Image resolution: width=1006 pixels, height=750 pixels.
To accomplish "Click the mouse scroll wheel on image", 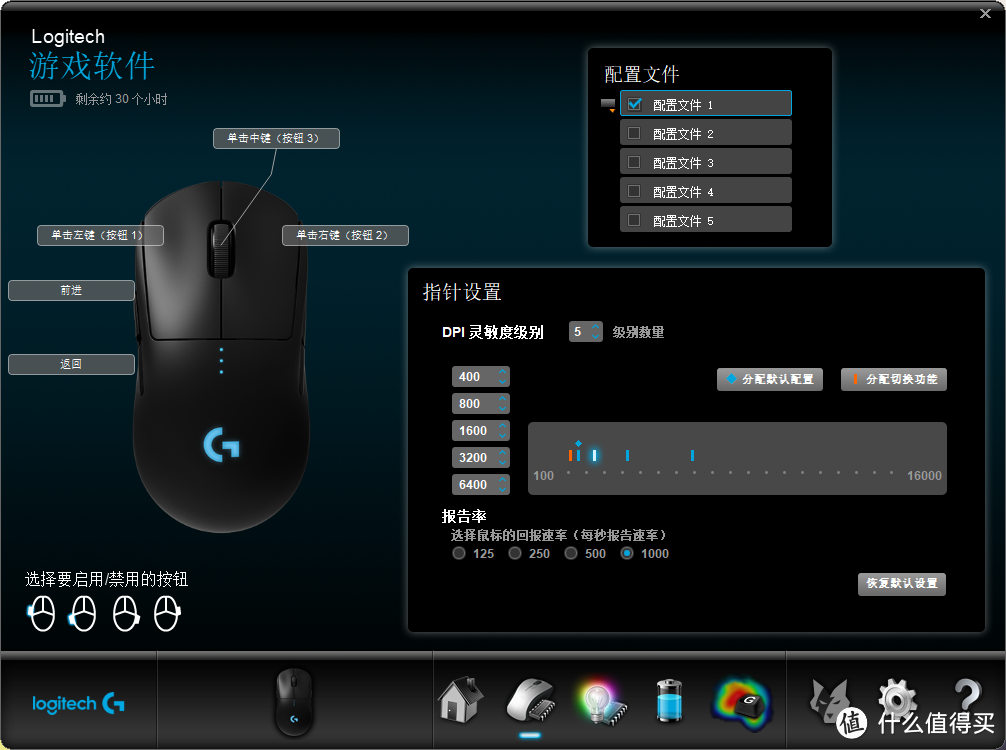I will [x=220, y=250].
